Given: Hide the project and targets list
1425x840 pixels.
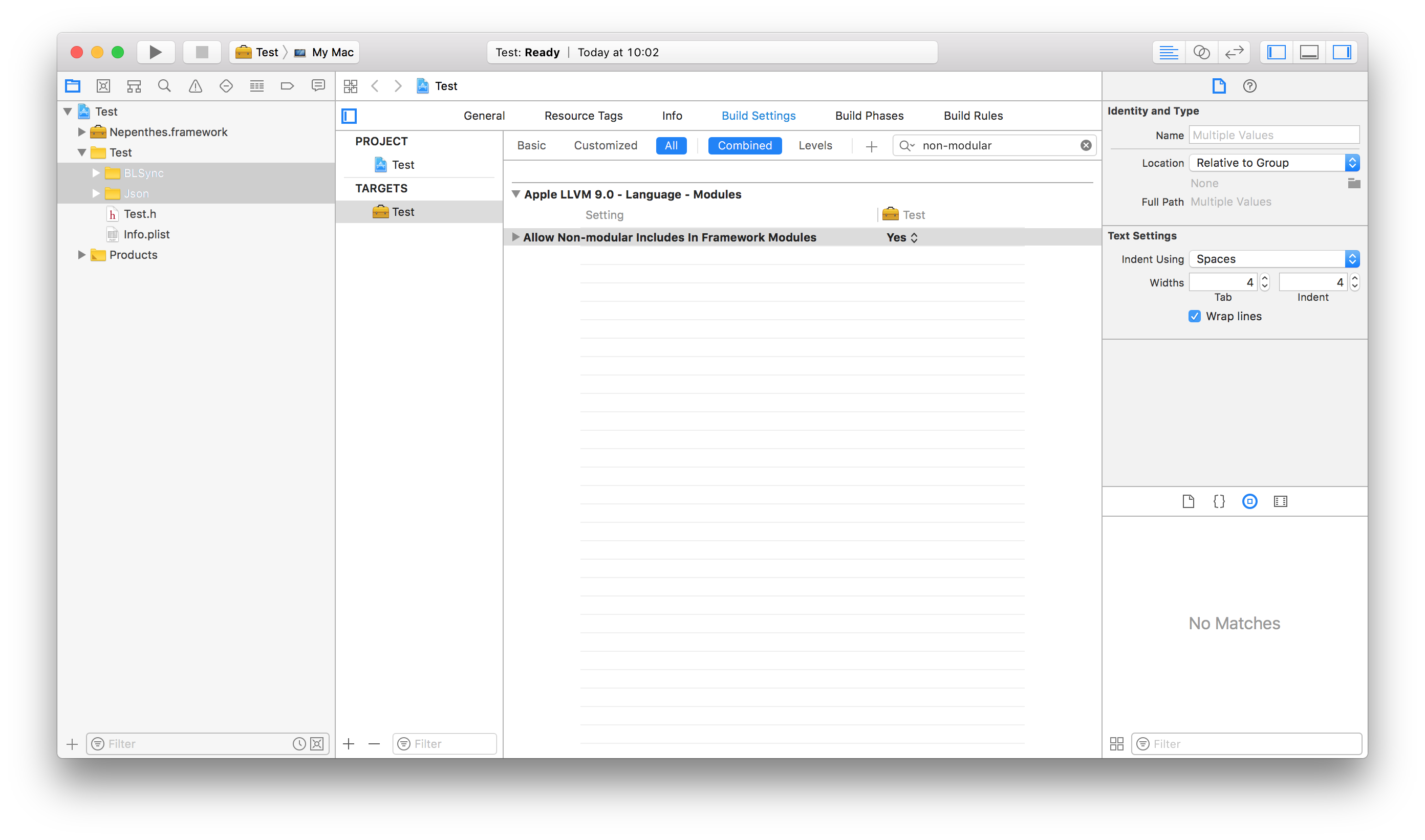Looking at the screenshot, I should pos(349,116).
